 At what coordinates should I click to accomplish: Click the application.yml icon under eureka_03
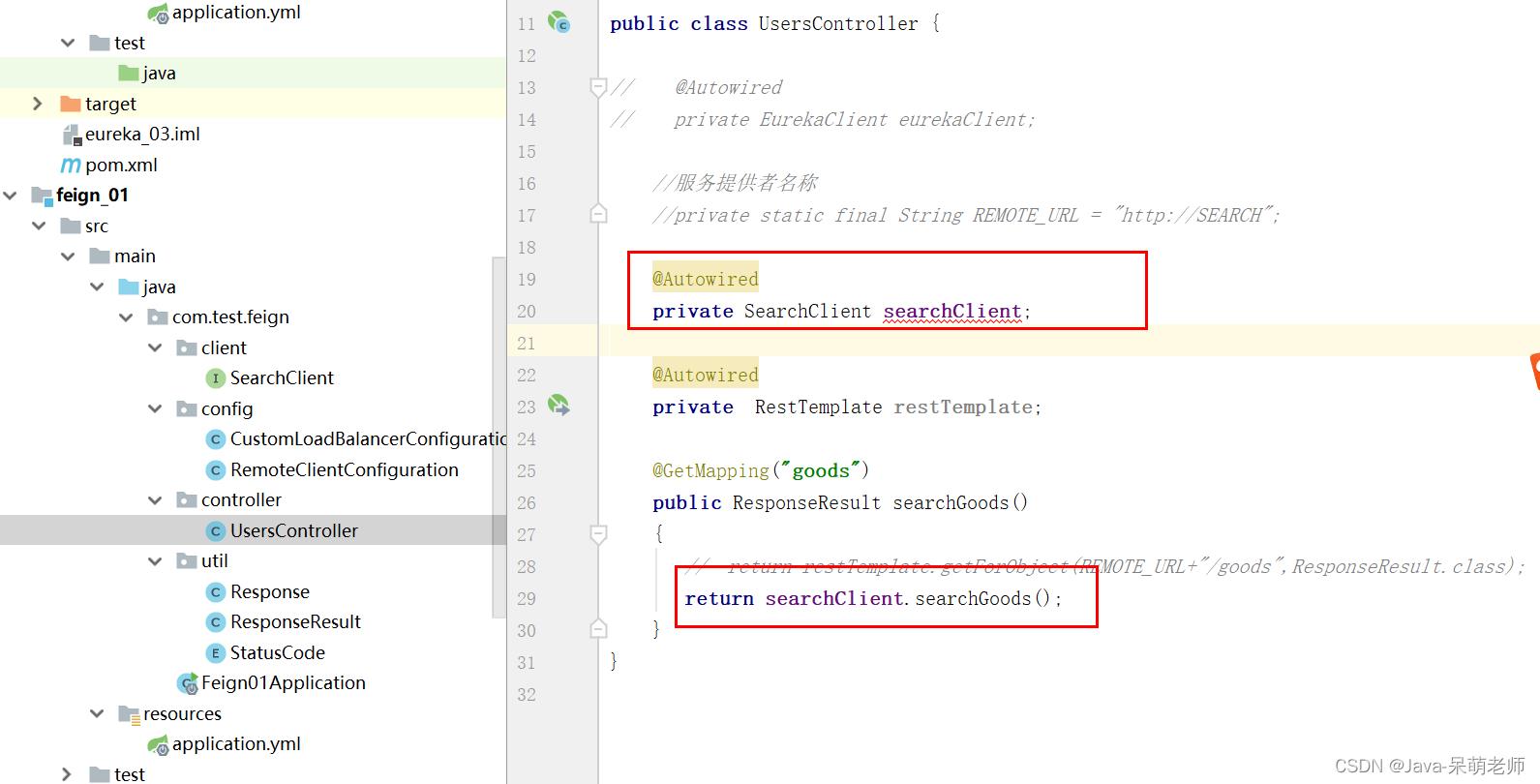click(x=158, y=14)
